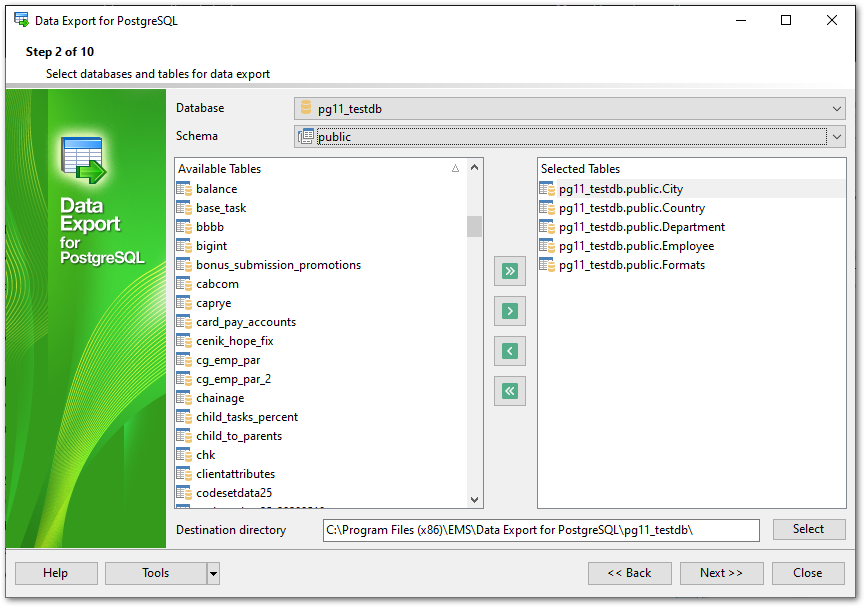The height and width of the screenshot is (607, 865).
Task: Select cg_emp_par_2 table
Action: [234, 379]
